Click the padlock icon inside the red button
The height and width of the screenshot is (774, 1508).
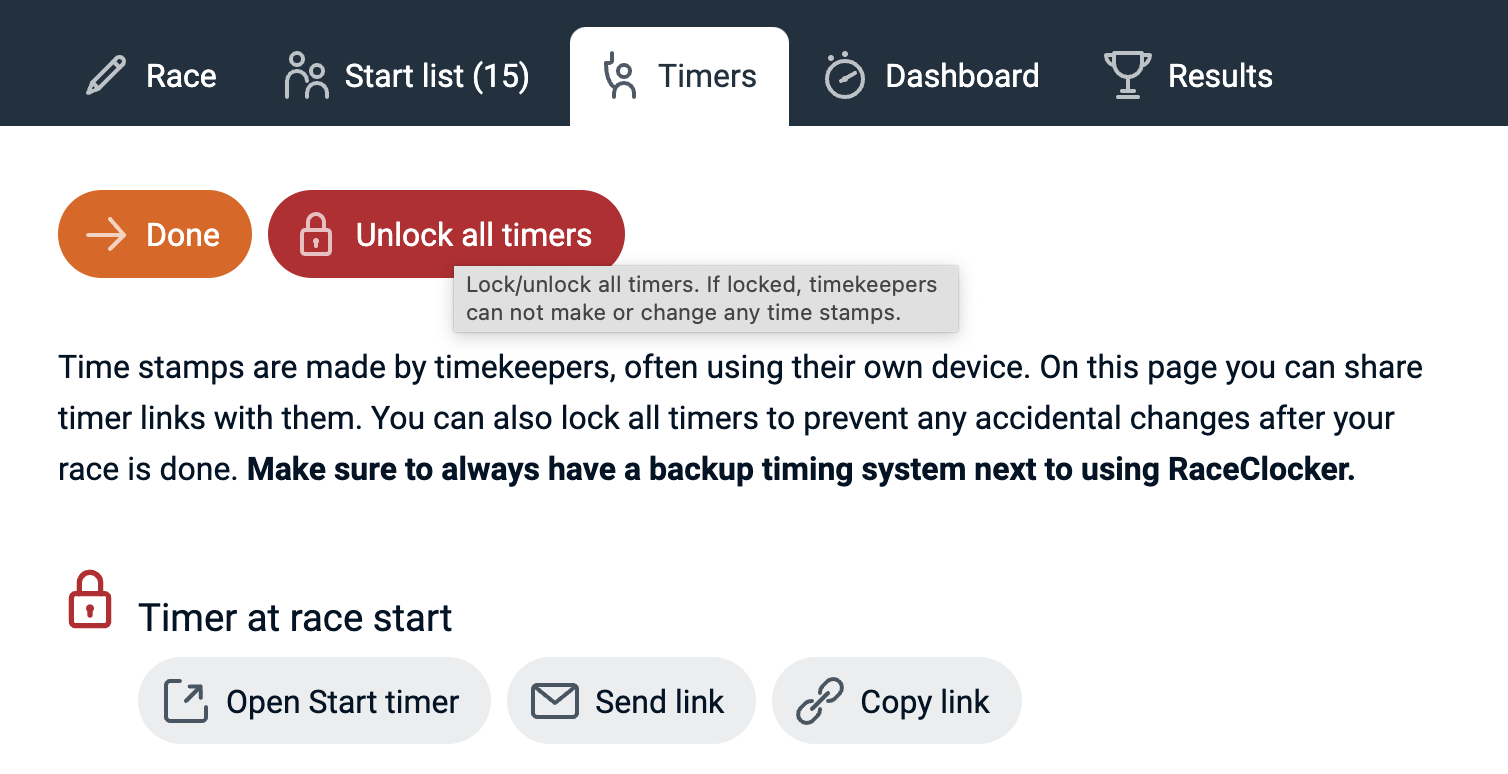(x=316, y=235)
